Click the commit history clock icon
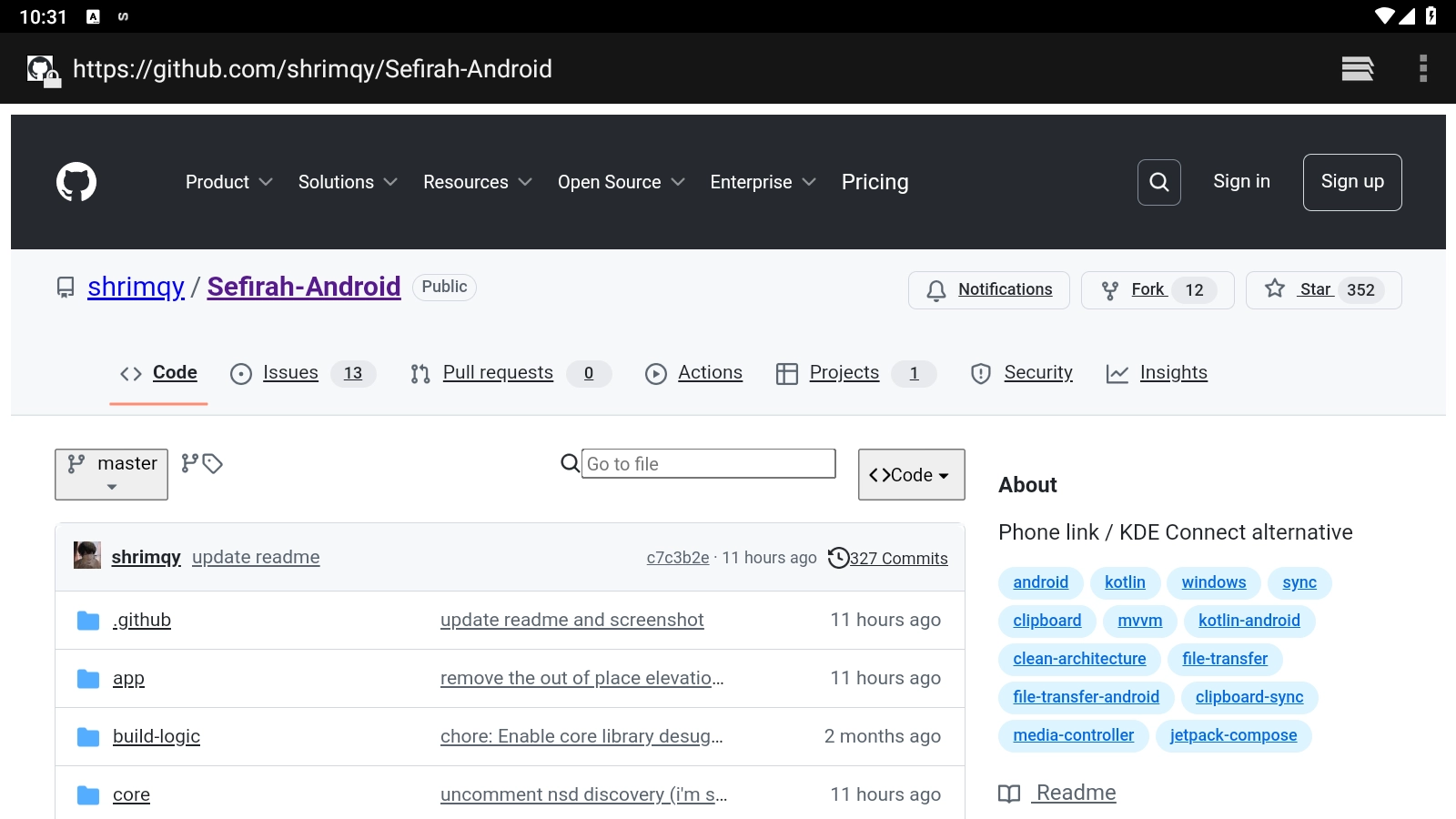 tap(838, 558)
